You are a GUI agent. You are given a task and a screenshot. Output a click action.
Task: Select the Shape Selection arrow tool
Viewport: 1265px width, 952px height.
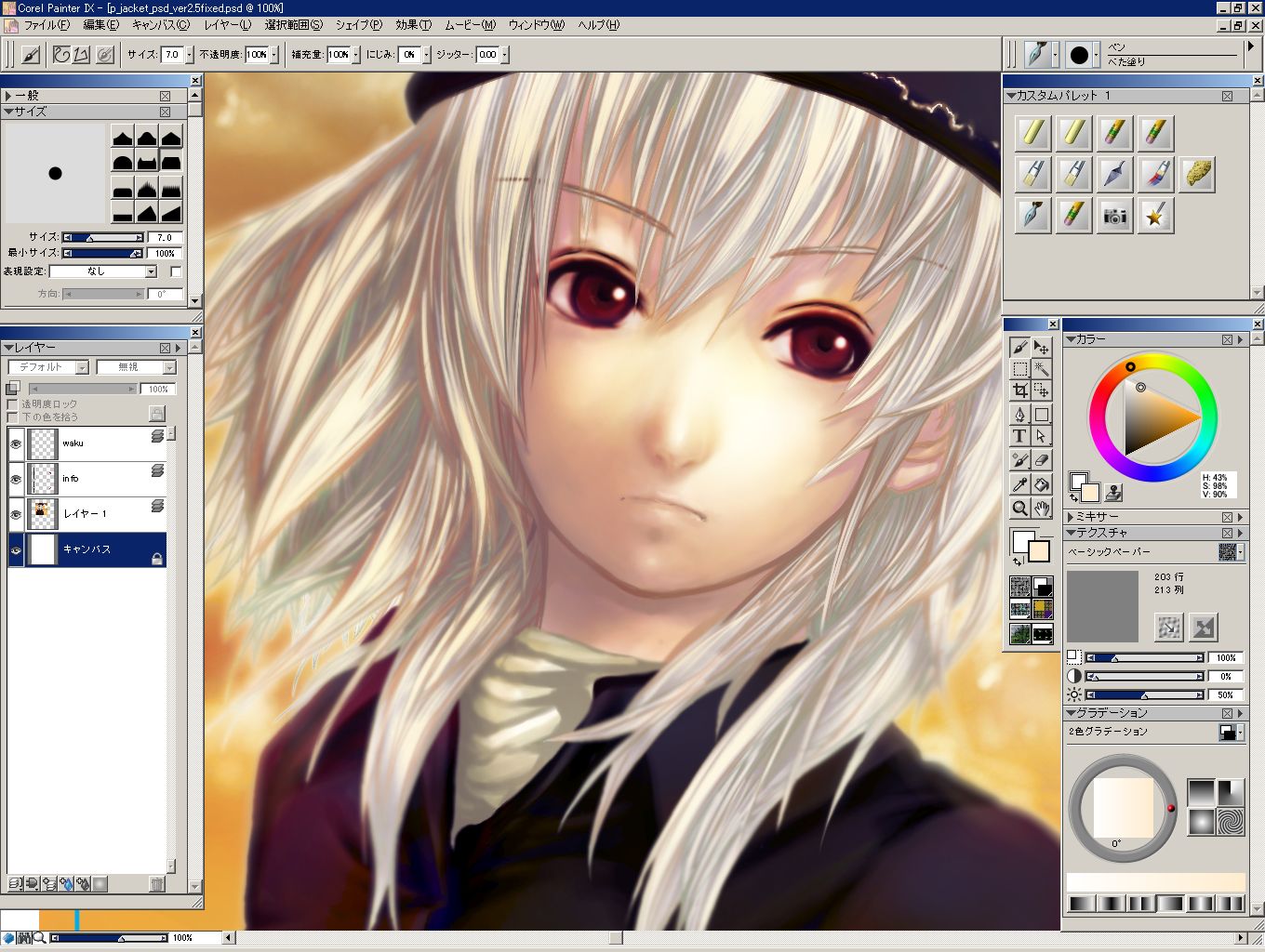coord(1042,437)
